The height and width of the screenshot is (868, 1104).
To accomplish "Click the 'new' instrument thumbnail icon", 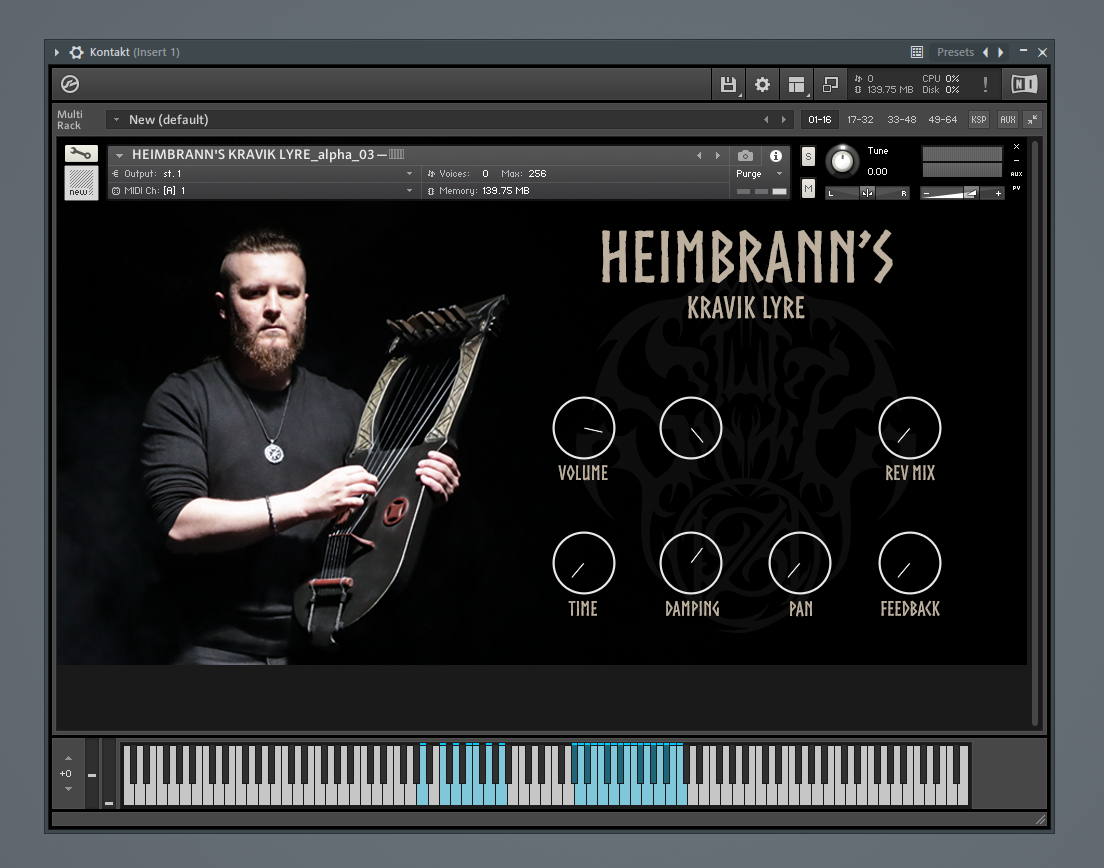I will pos(81,183).
